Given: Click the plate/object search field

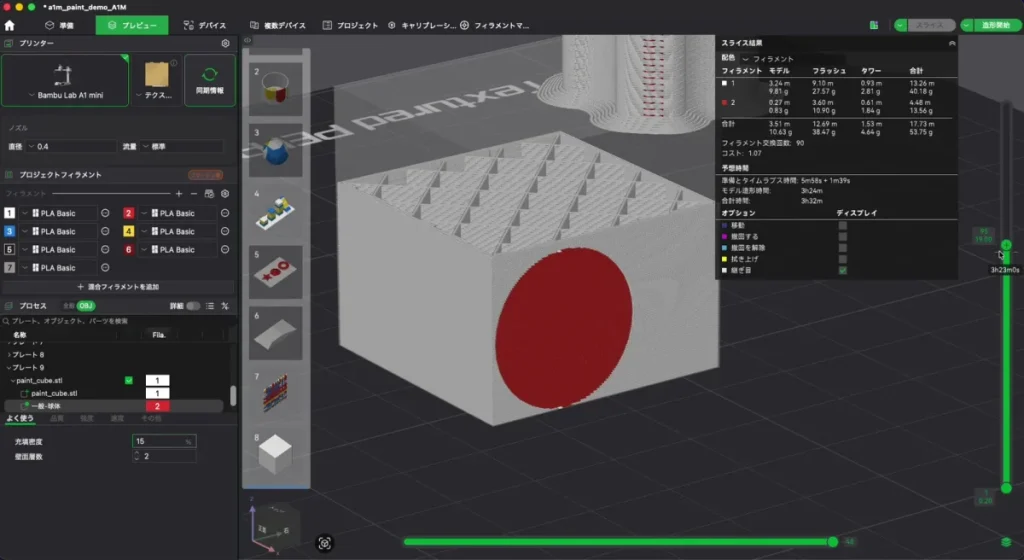Looking at the screenshot, I should tap(118, 321).
